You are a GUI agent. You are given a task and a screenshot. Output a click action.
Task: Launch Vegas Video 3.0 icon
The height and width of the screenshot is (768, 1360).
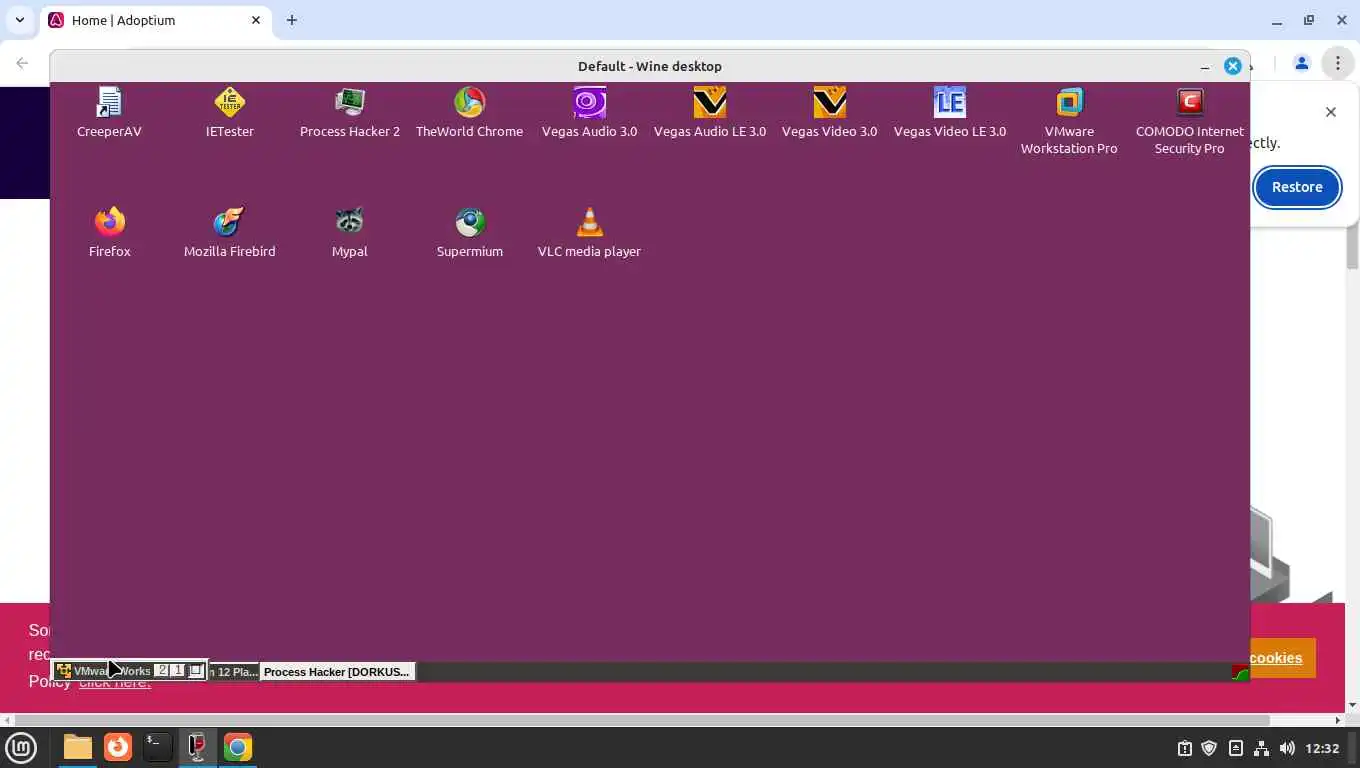[x=829, y=112]
